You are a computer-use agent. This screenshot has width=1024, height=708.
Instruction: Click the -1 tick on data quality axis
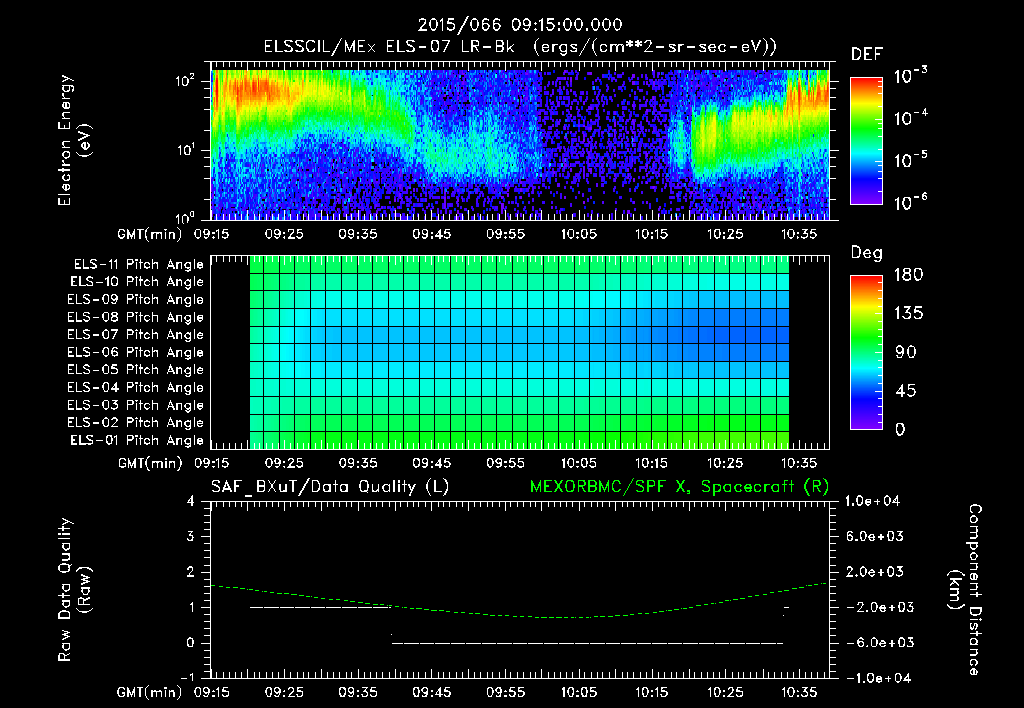click(x=187, y=677)
